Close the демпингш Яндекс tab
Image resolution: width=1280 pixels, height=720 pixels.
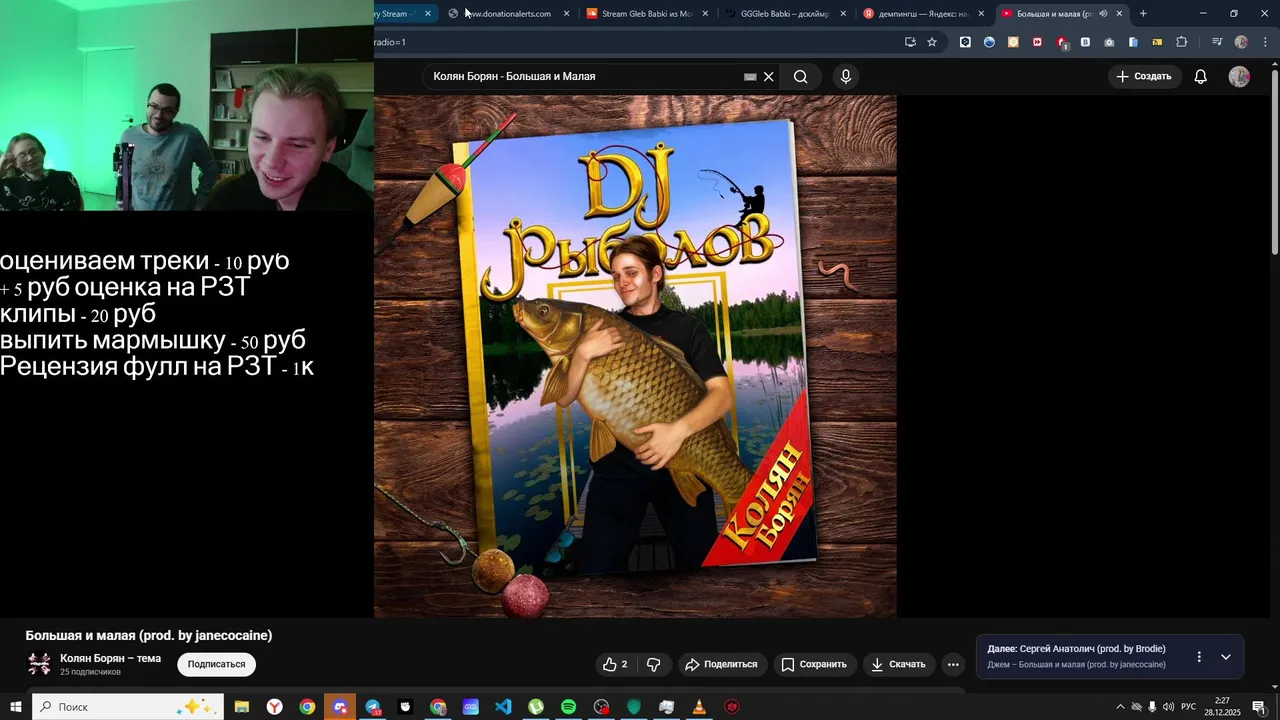pyautogui.click(x=981, y=14)
